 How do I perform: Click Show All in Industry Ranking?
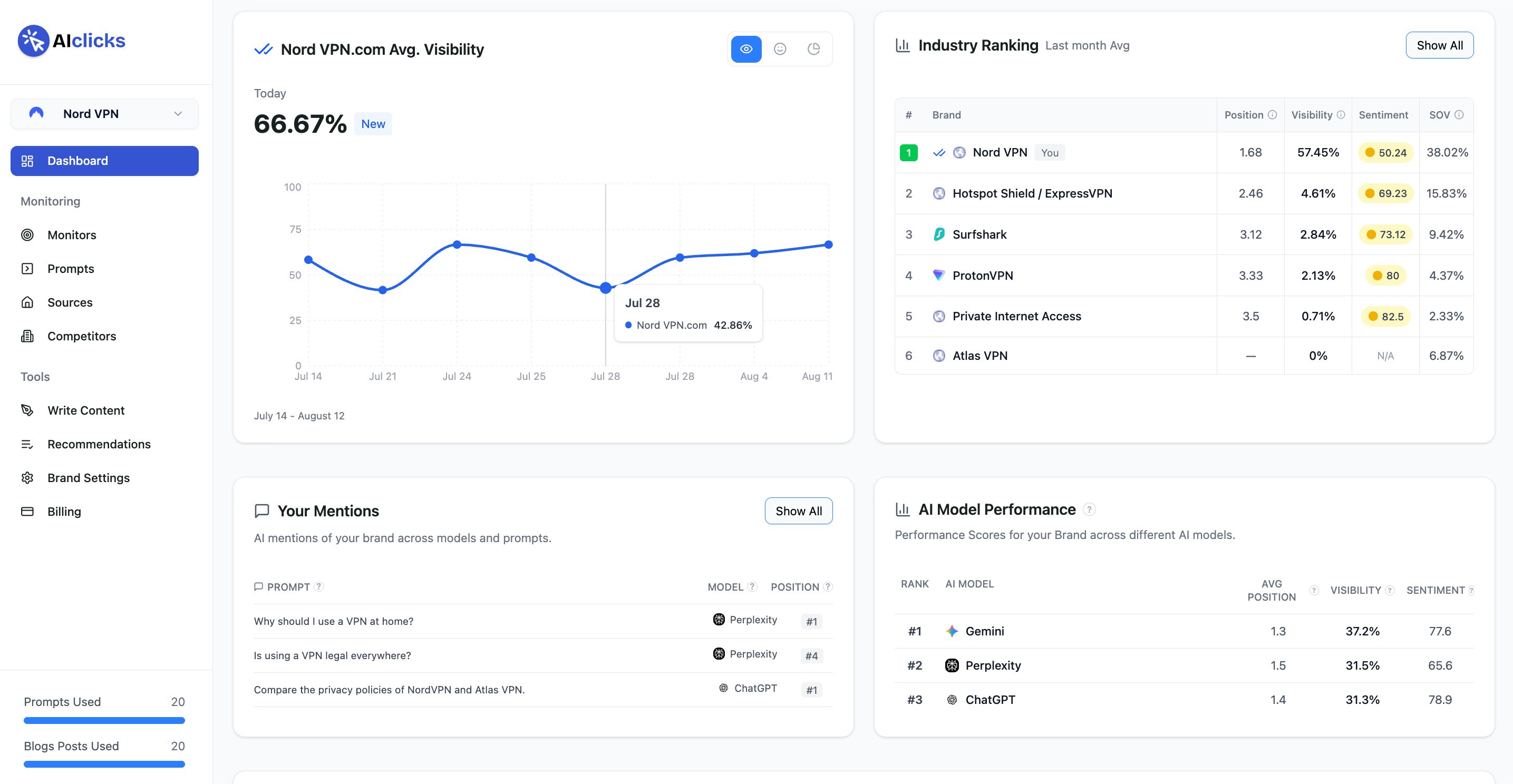(1439, 45)
